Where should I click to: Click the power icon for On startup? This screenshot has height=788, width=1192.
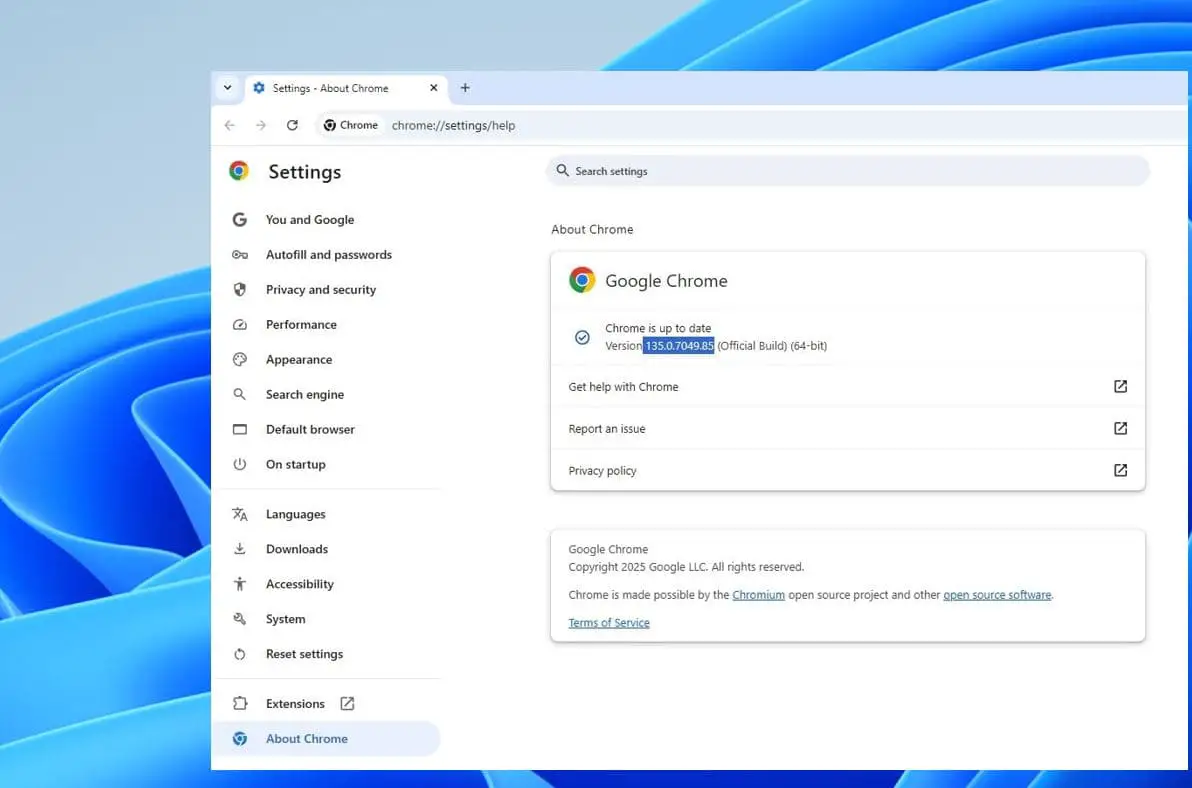point(239,464)
